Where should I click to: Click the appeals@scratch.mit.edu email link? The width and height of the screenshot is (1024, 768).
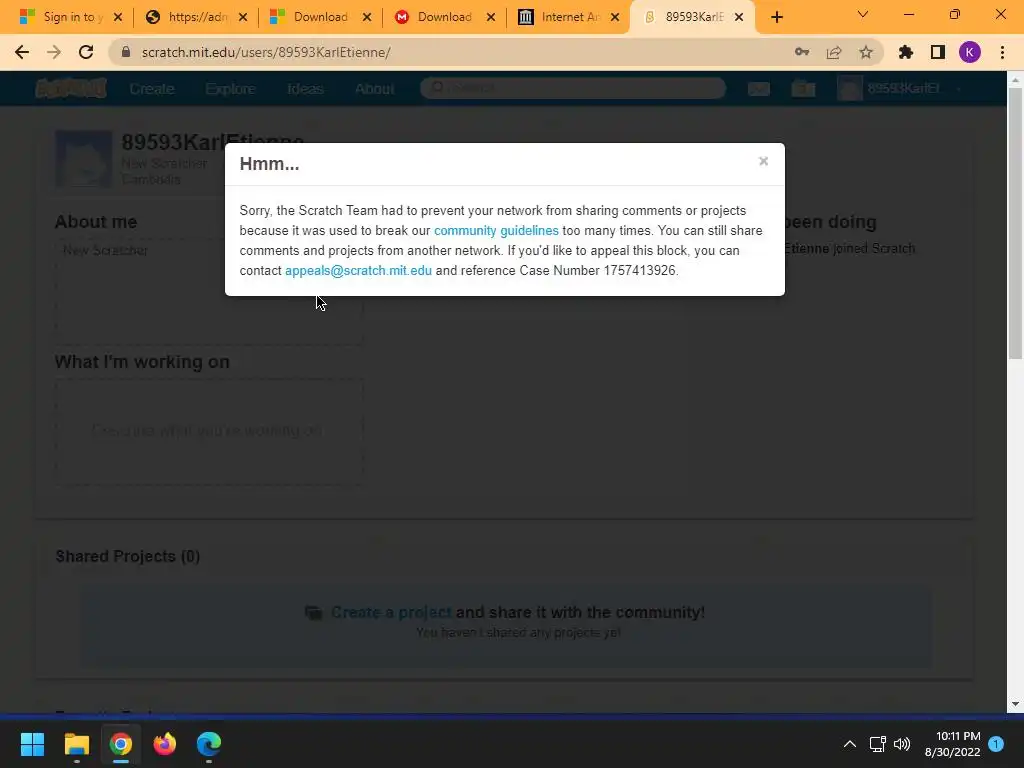point(359,270)
